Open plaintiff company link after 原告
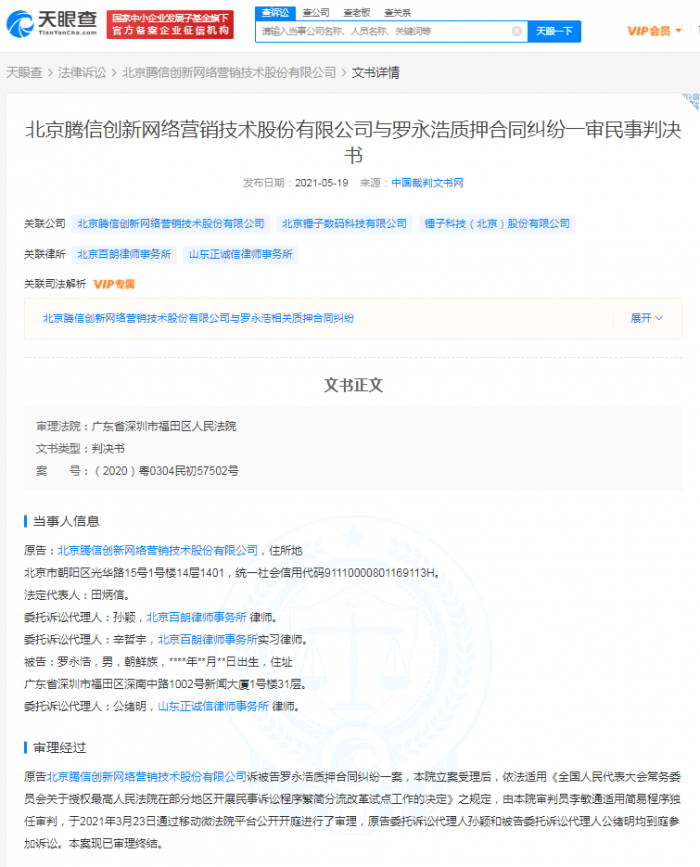 (158, 551)
